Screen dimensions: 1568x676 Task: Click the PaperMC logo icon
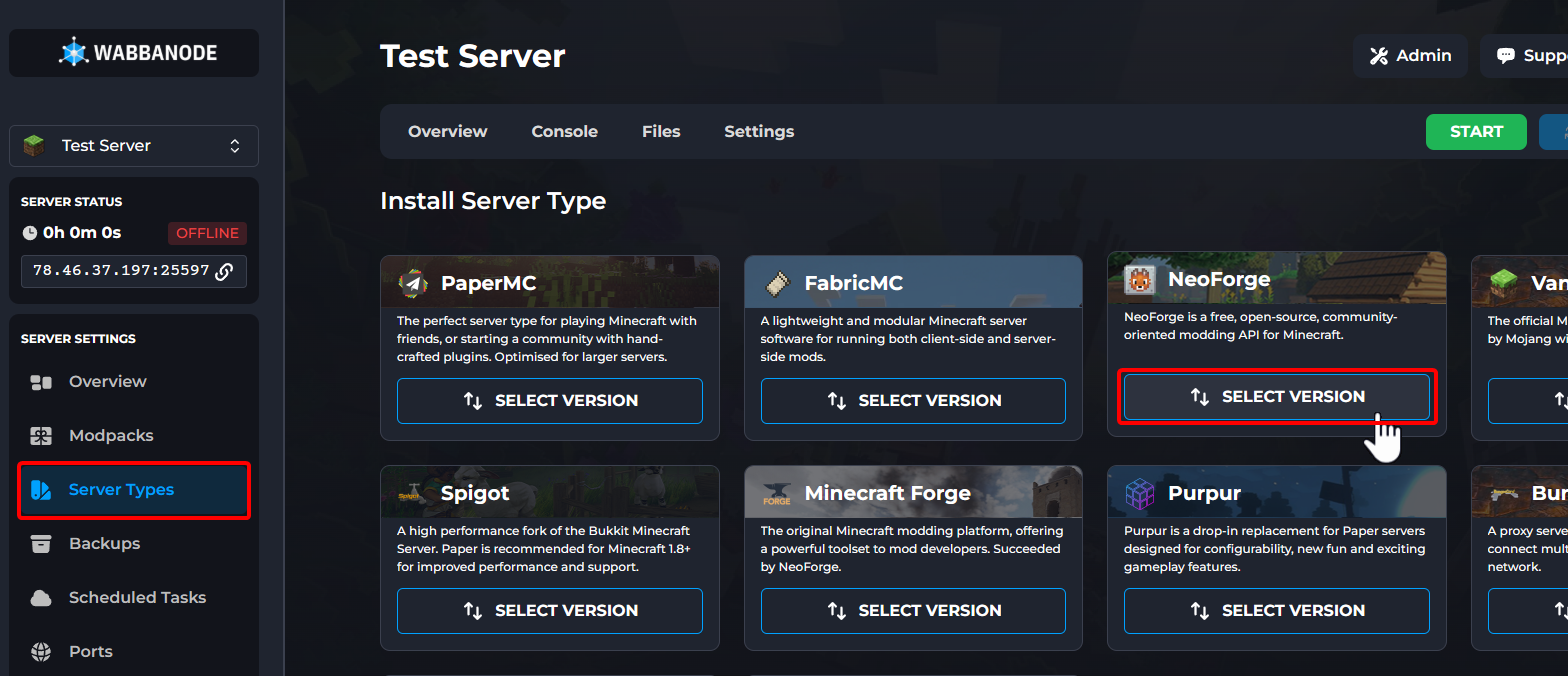click(413, 284)
